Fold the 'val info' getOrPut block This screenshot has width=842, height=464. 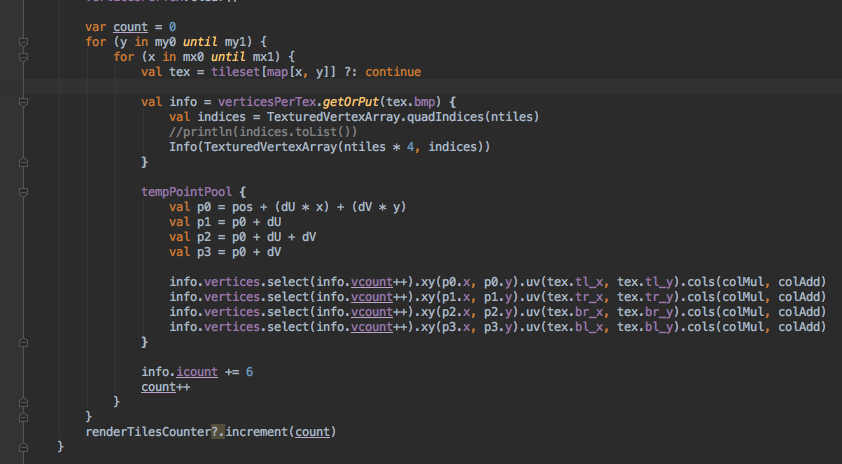coord(23,102)
